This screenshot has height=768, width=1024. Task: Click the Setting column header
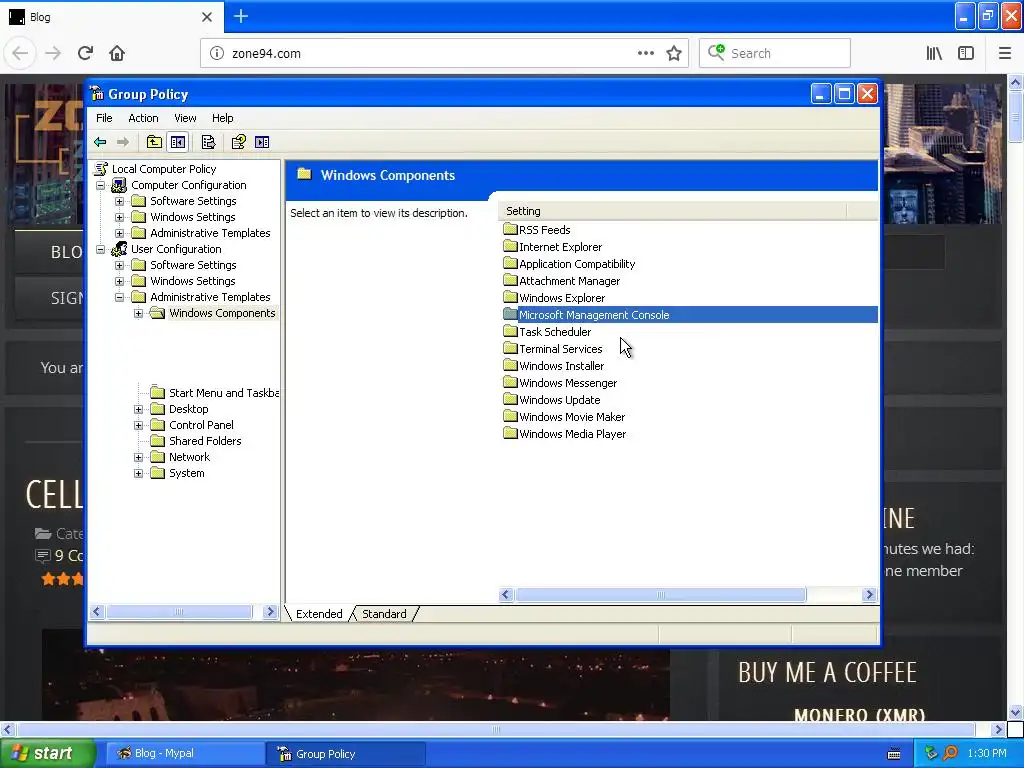[x=672, y=211]
